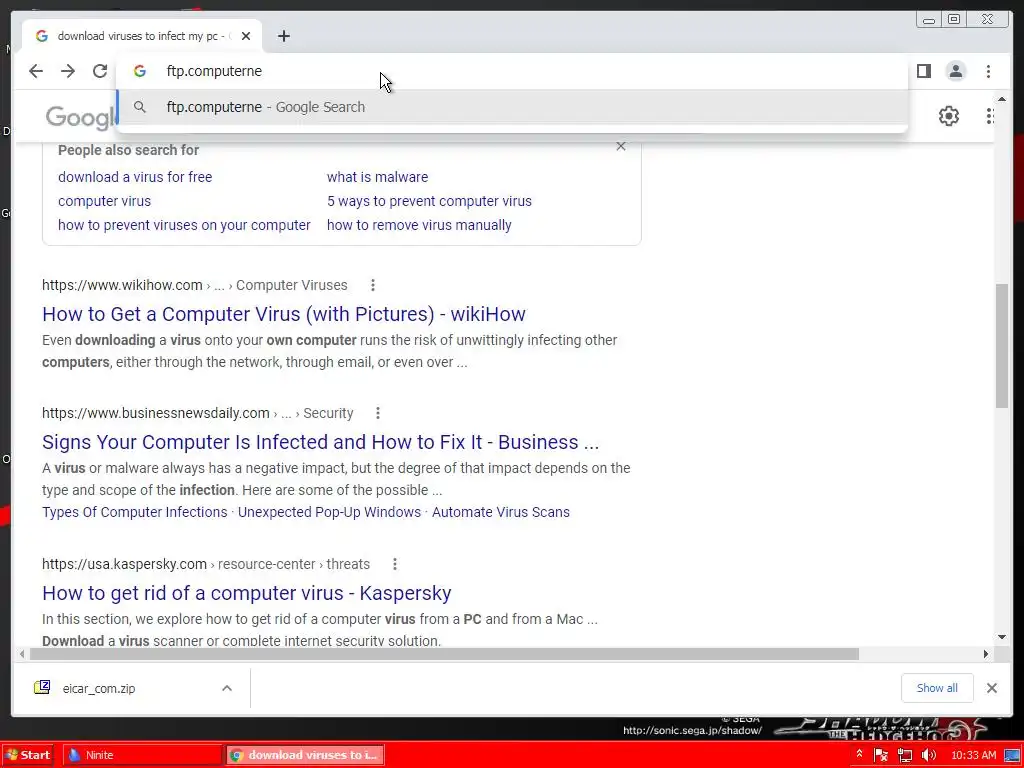Open the 'what is malware' related search
Viewport: 1024px width, 768px height.
point(377,177)
